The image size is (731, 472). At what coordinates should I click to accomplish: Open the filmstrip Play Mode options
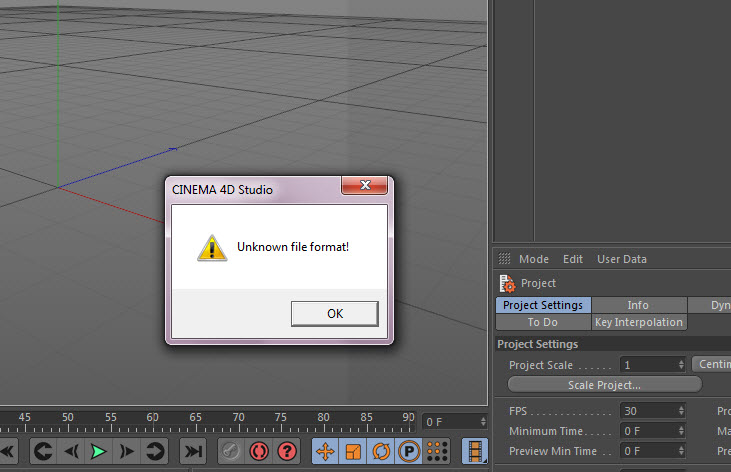point(475,451)
